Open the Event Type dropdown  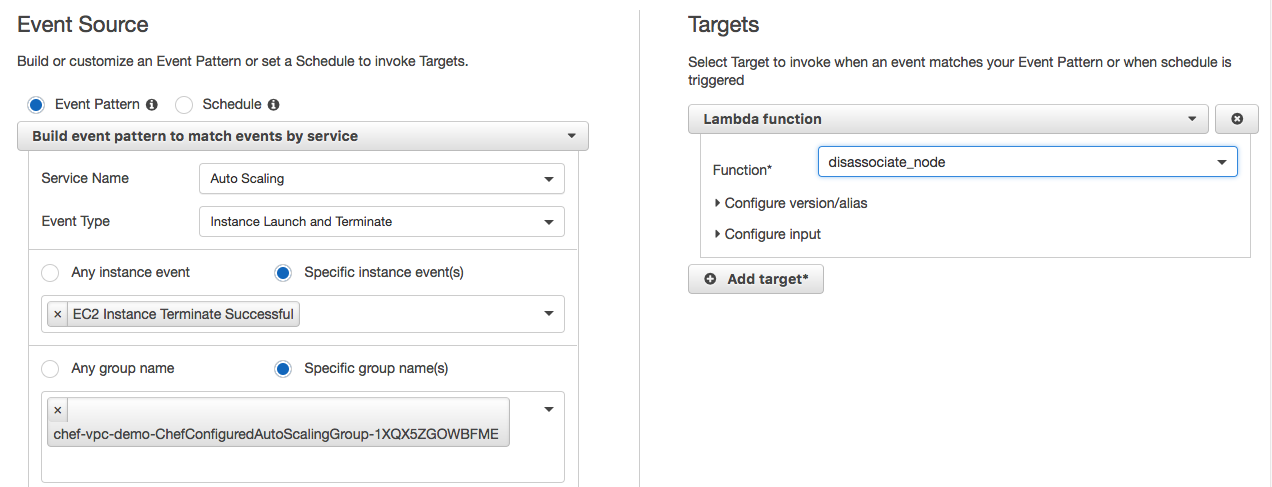381,222
